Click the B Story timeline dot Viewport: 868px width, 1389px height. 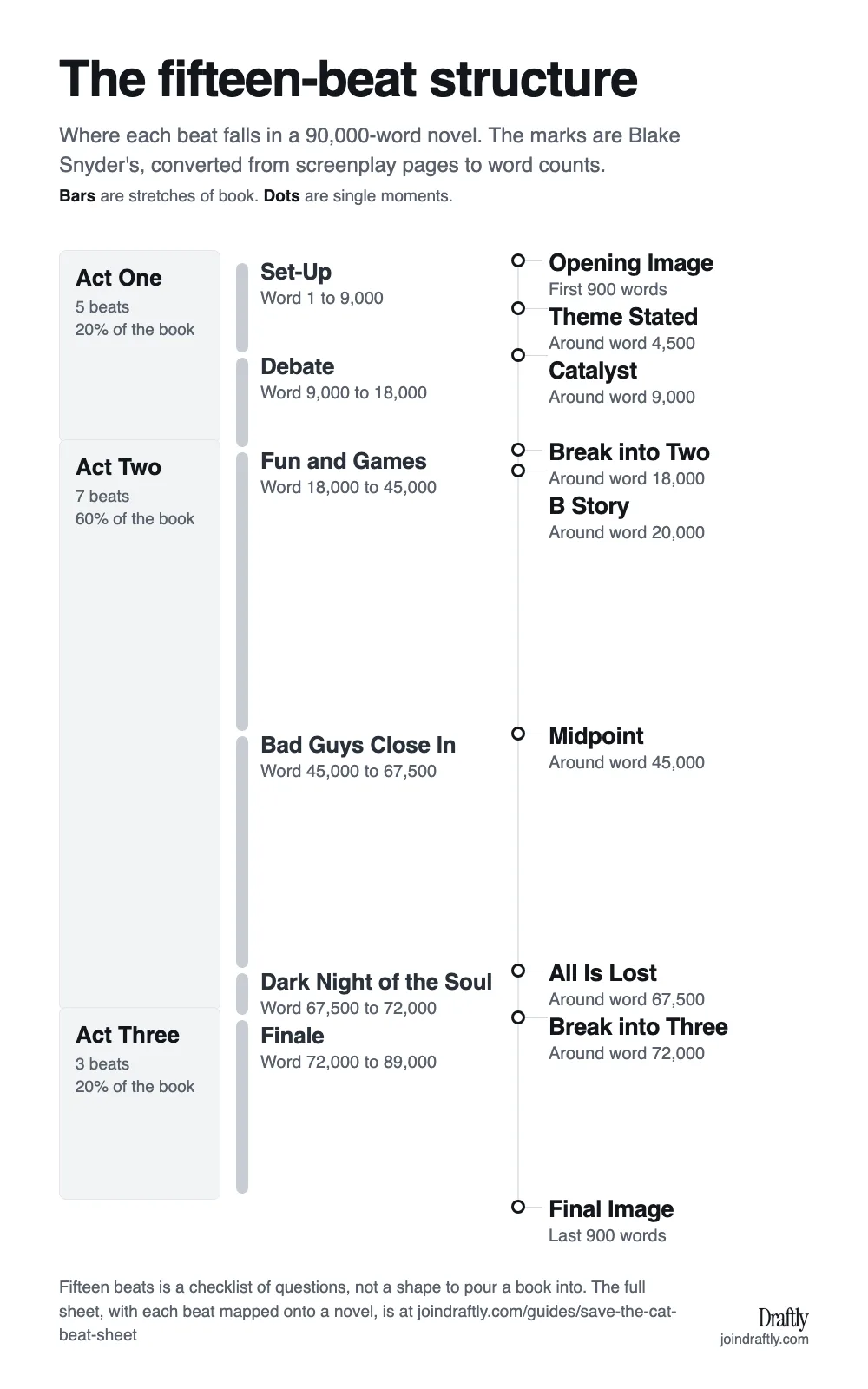518,471
